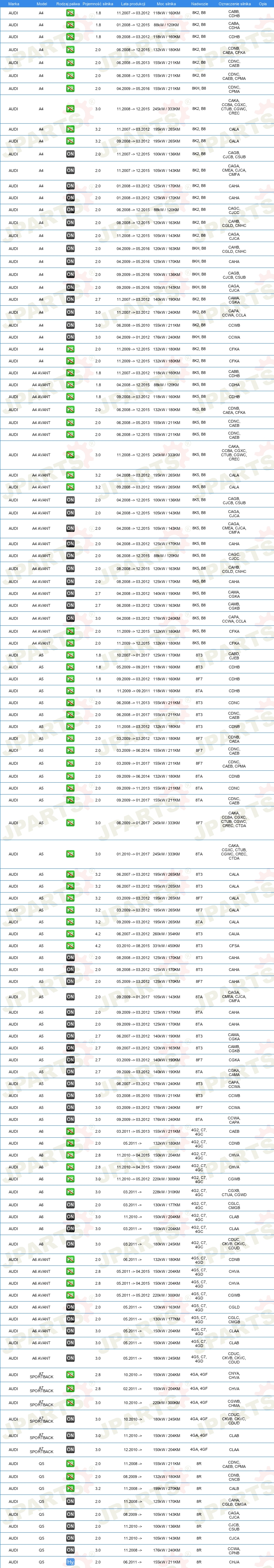Select the CALB engine code cell
The width and height of the screenshot is (274, 1568).
[x=234, y=1488]
